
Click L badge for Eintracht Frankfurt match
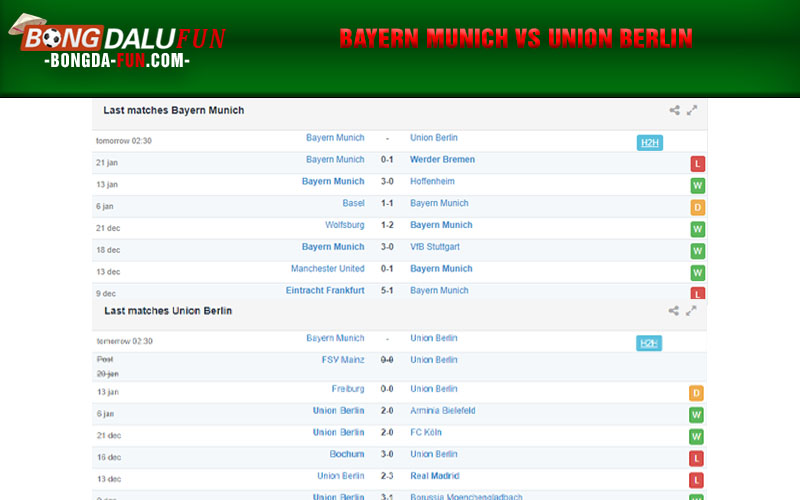(697, 293)
